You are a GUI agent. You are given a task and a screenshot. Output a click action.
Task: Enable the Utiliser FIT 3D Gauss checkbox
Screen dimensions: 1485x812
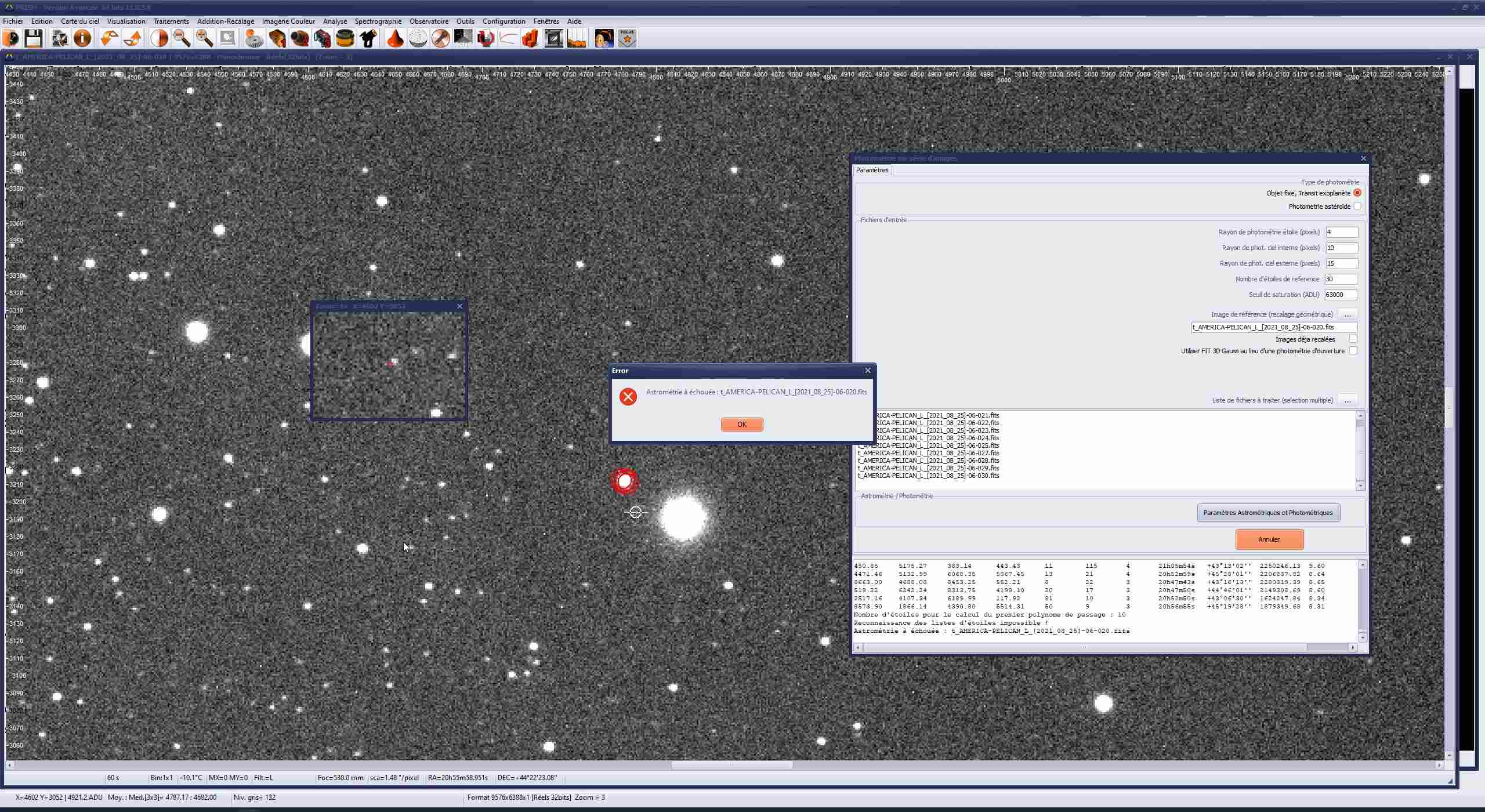1353,351
